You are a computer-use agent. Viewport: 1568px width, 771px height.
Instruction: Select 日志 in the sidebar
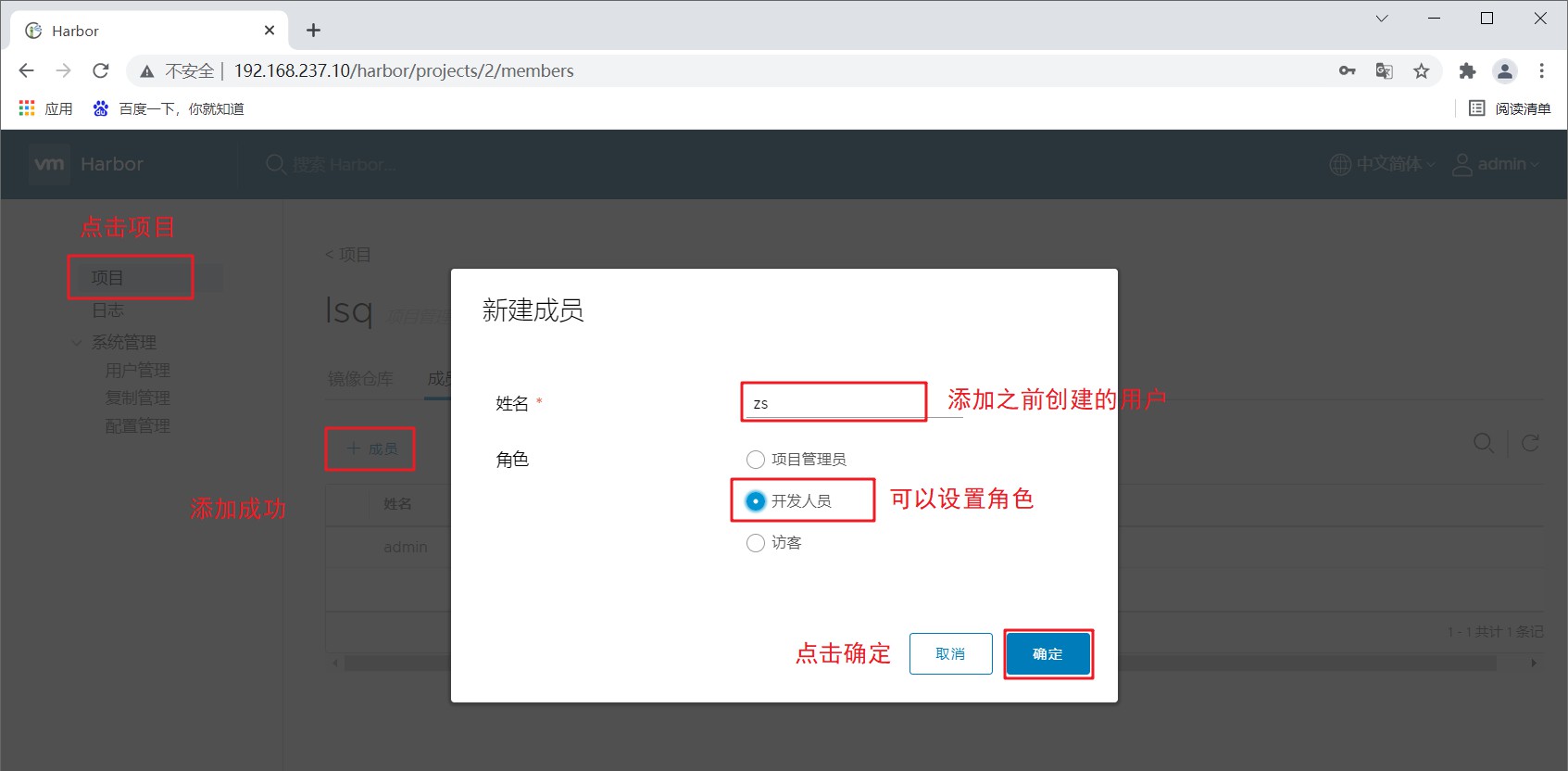point(107,310)
